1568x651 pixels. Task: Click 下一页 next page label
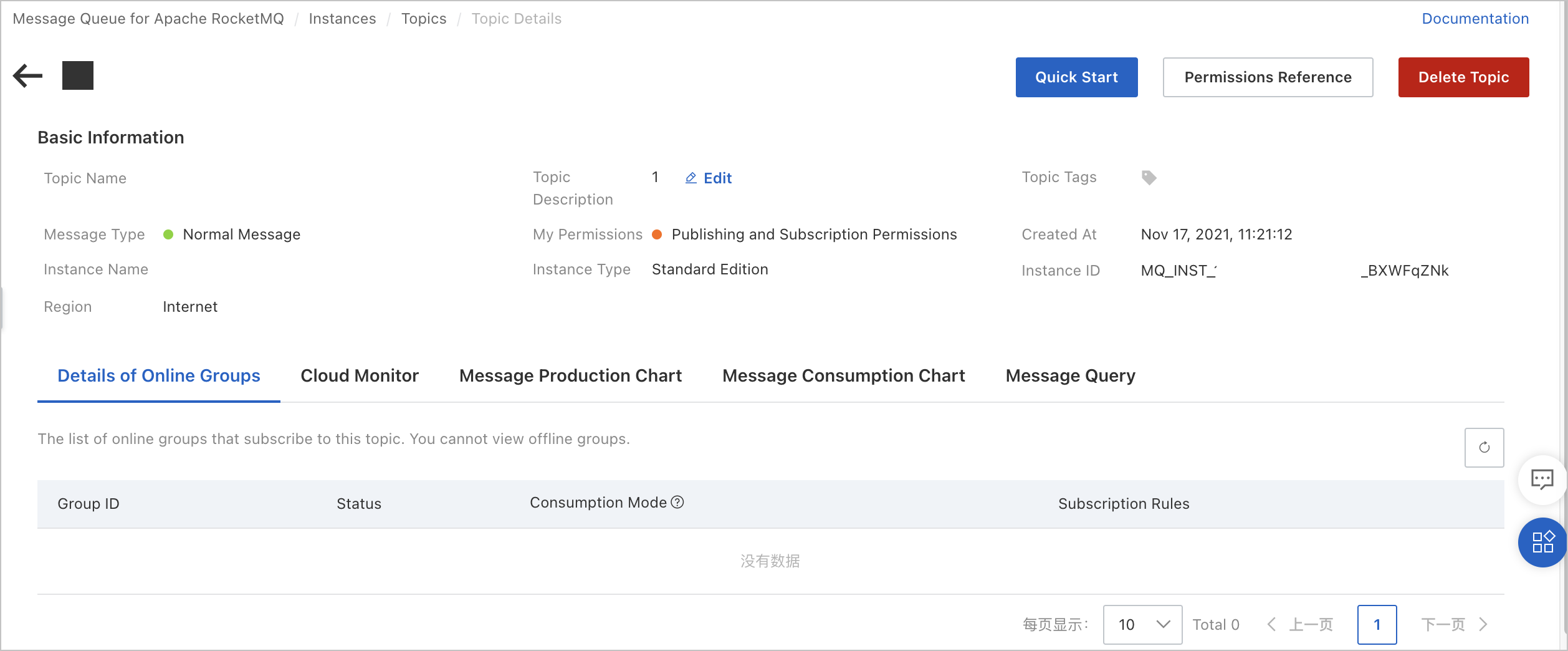pyautogui.click(x=1443, y=624)
